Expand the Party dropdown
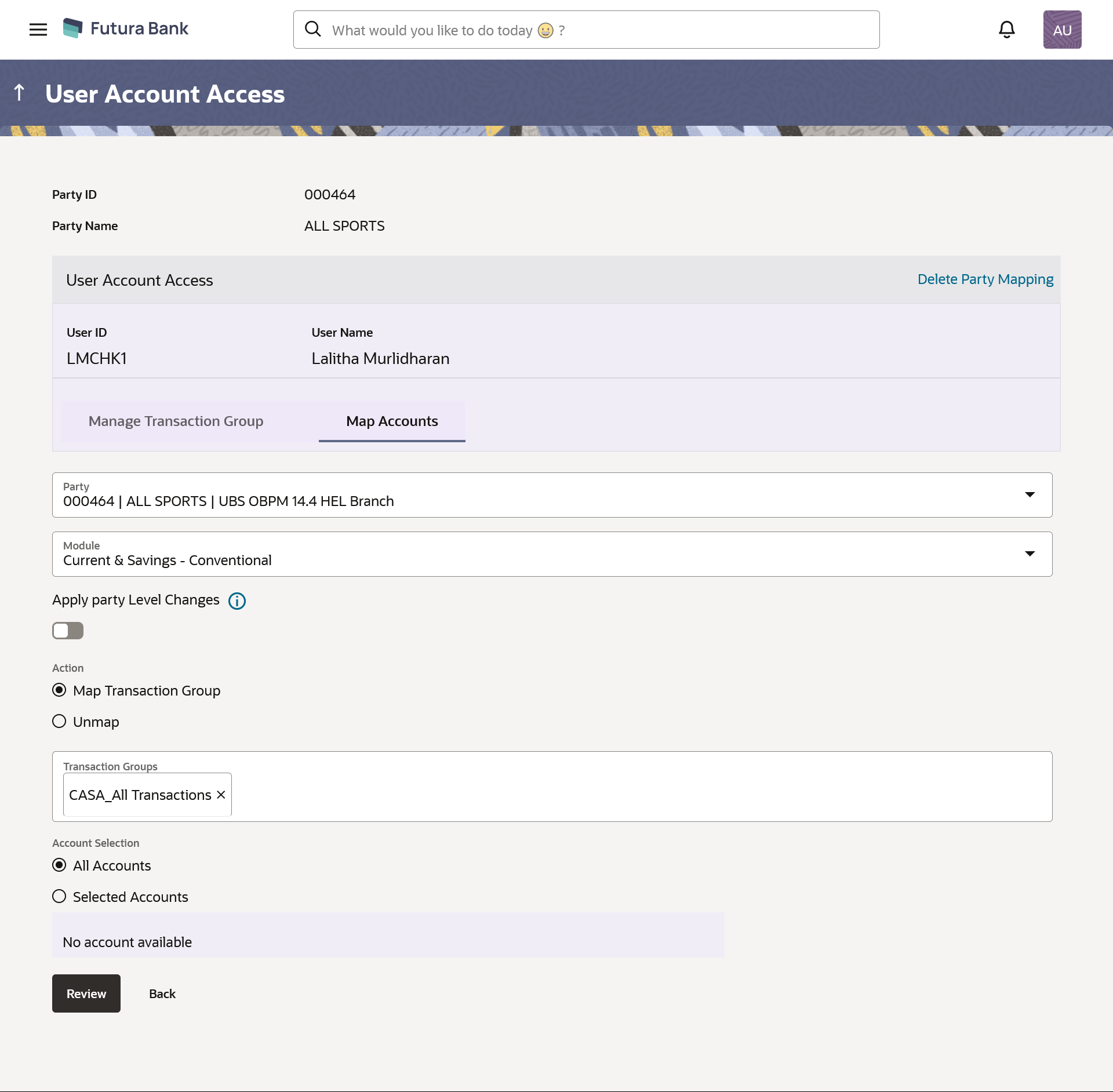 [1030, 495]
